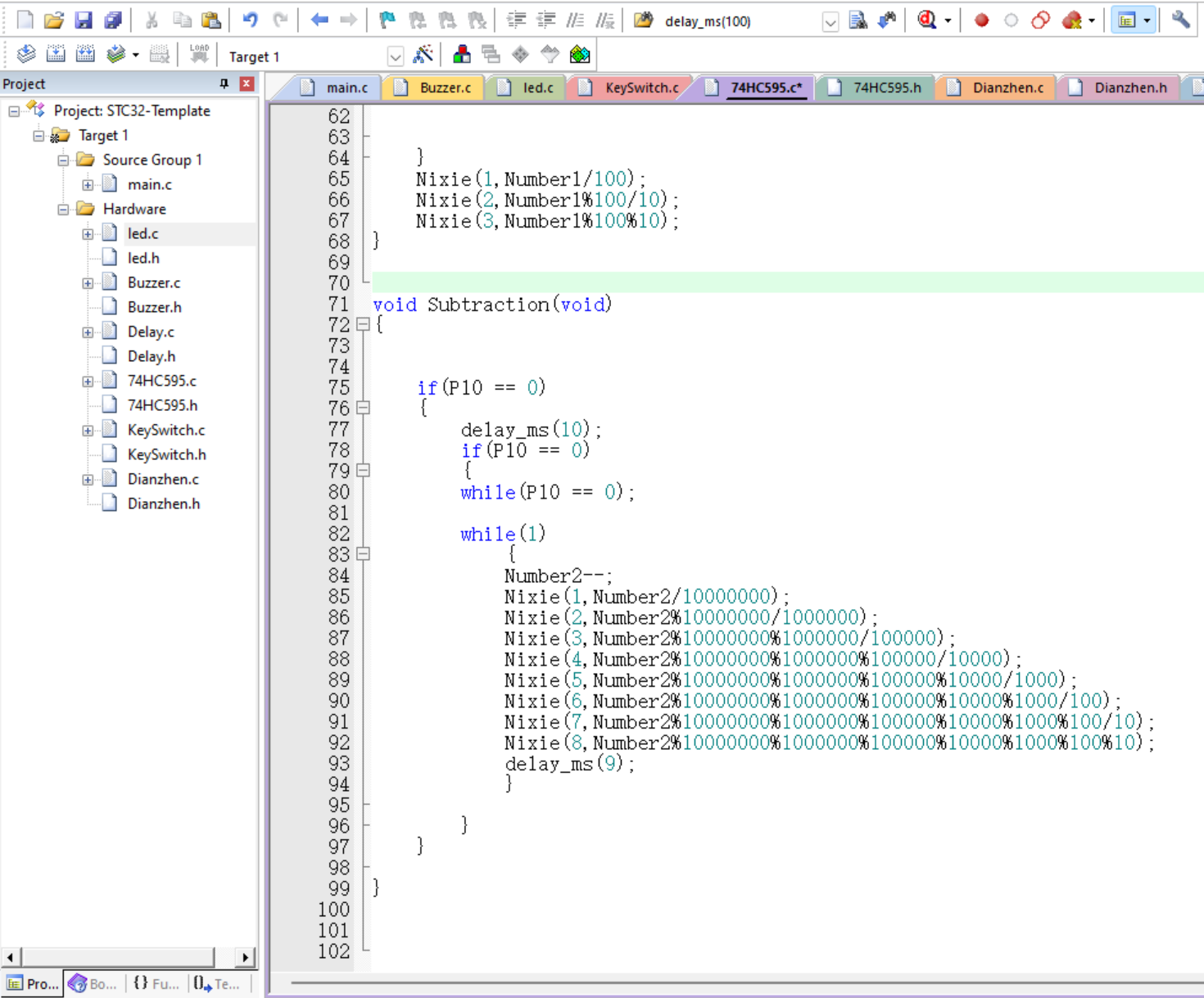Screen dimensions: 1204x998
Task: Click the Save file toolbar icon
Action: 84,20
